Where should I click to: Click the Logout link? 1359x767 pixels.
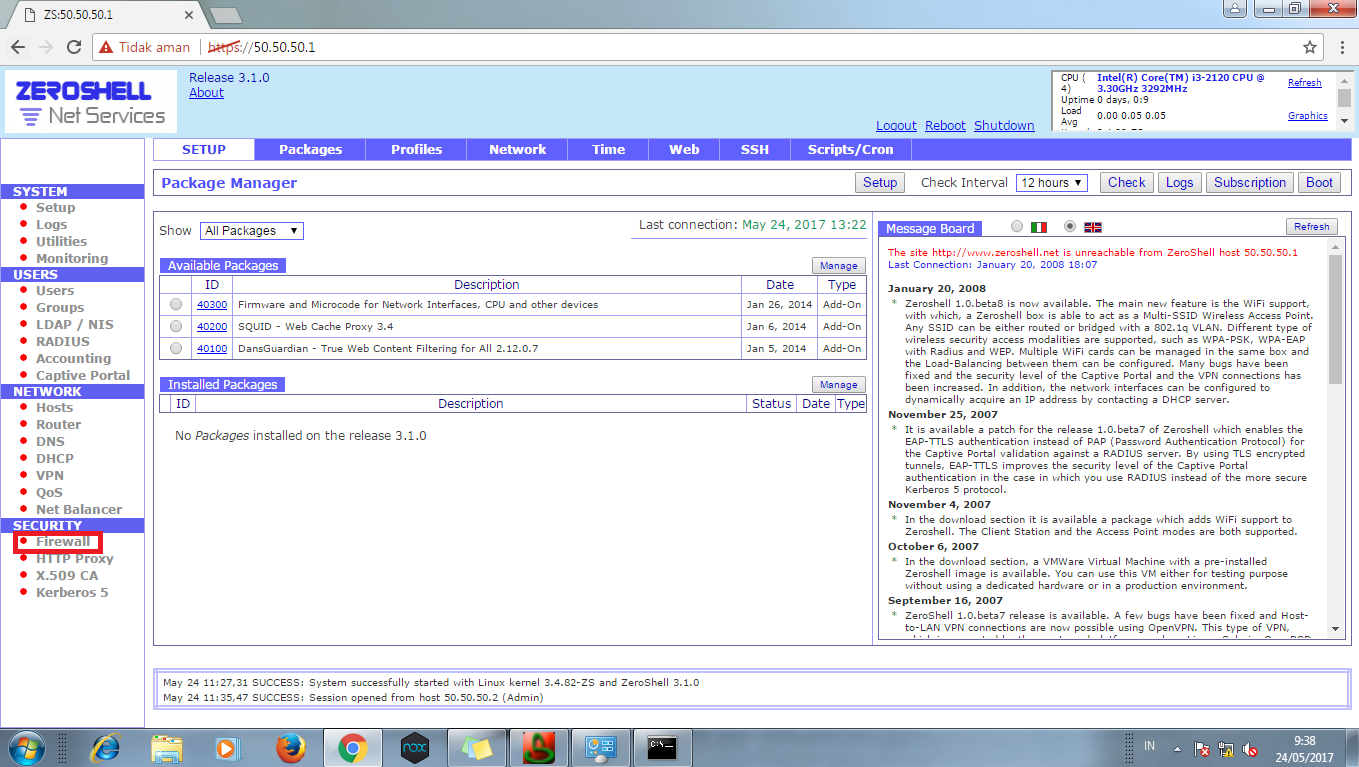896,126
